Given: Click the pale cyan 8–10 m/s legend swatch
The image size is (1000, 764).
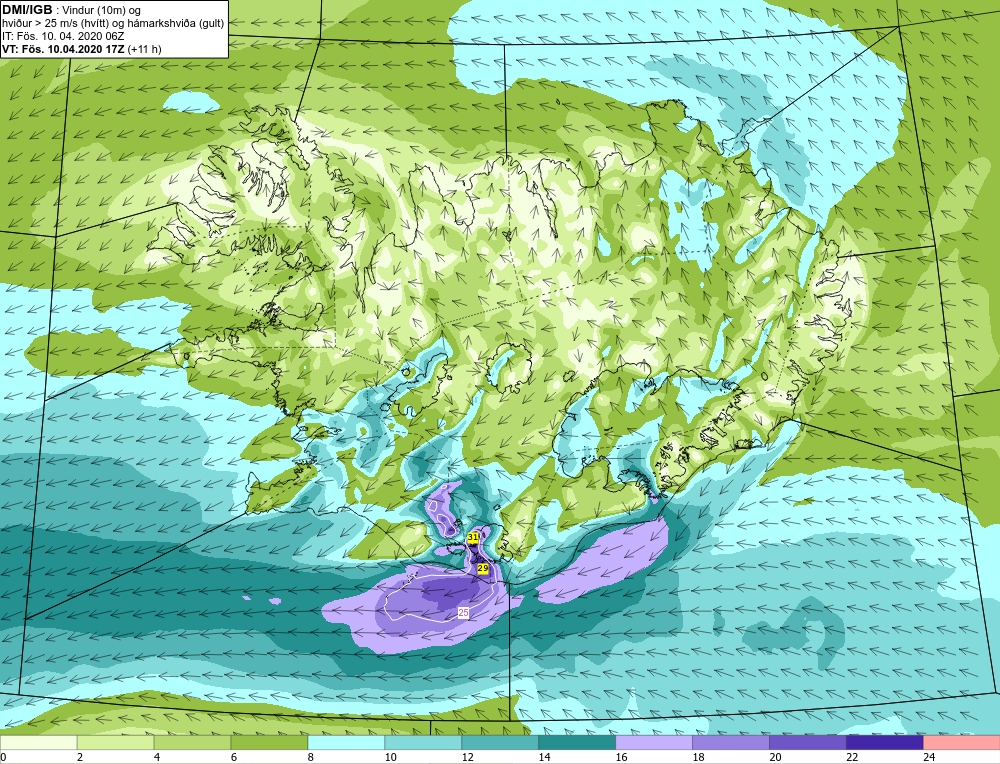Looking at the screenshot, I should point(346,742).
